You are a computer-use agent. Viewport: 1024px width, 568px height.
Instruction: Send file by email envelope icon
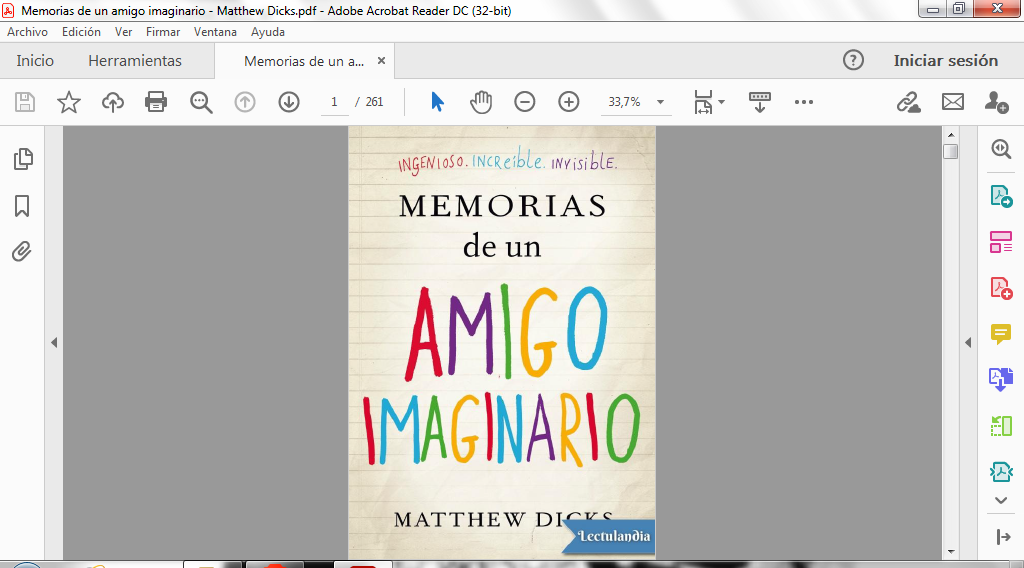953,102
